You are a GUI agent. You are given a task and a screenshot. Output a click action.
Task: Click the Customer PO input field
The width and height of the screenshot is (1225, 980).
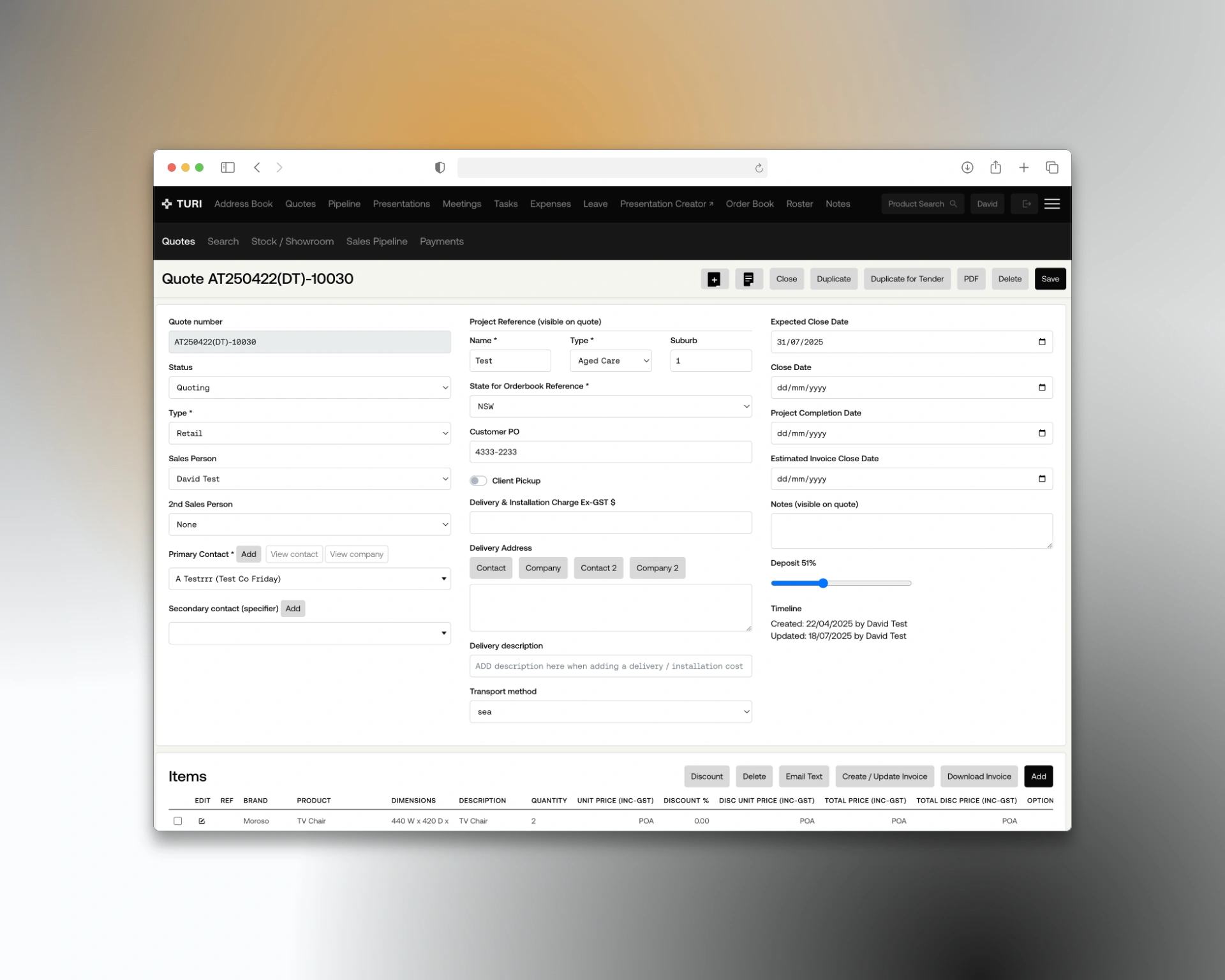point(610,452)
